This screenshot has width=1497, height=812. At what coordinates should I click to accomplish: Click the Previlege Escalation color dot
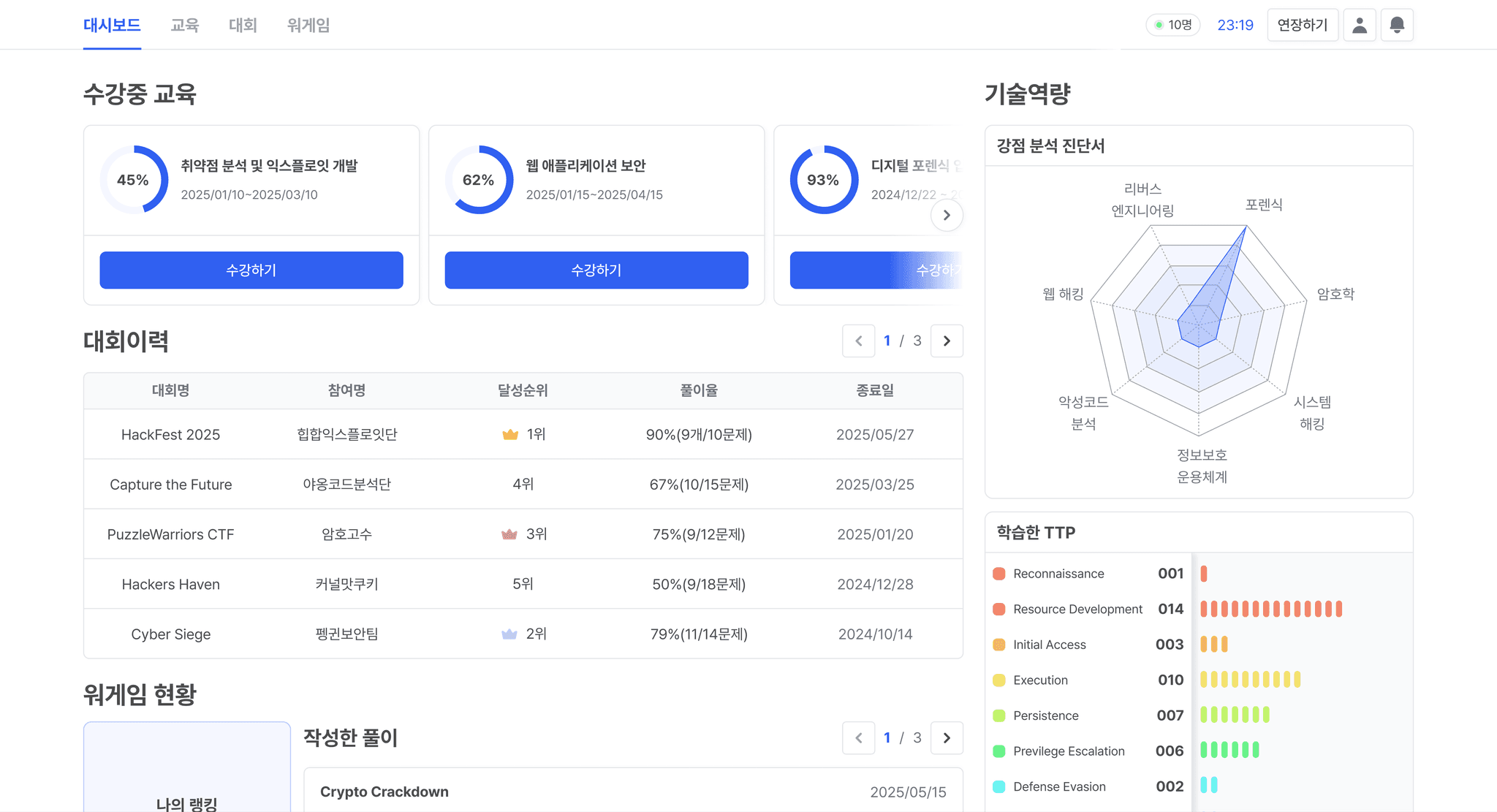point(999,751)
